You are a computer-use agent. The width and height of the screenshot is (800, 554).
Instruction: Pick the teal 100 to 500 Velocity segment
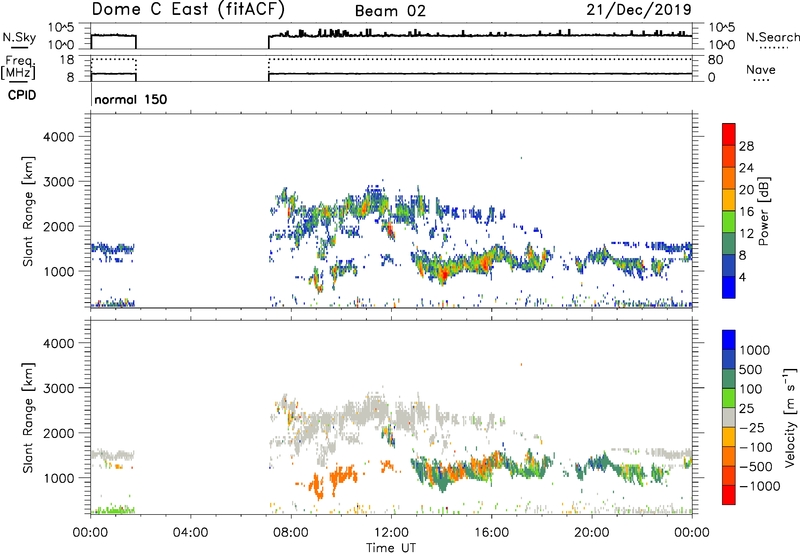729,379
